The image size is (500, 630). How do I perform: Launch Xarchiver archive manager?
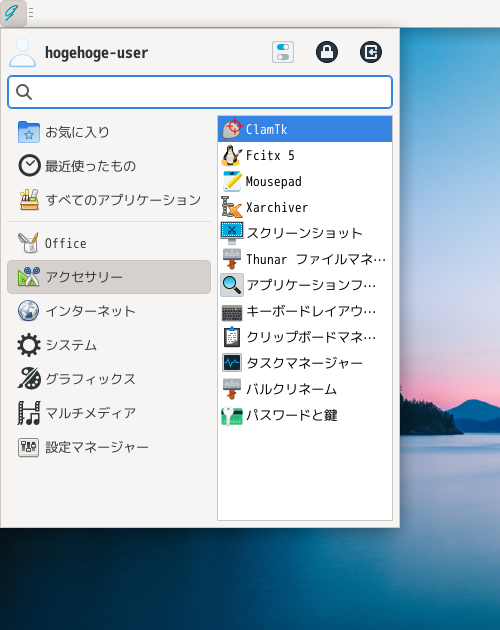point(305,207)
